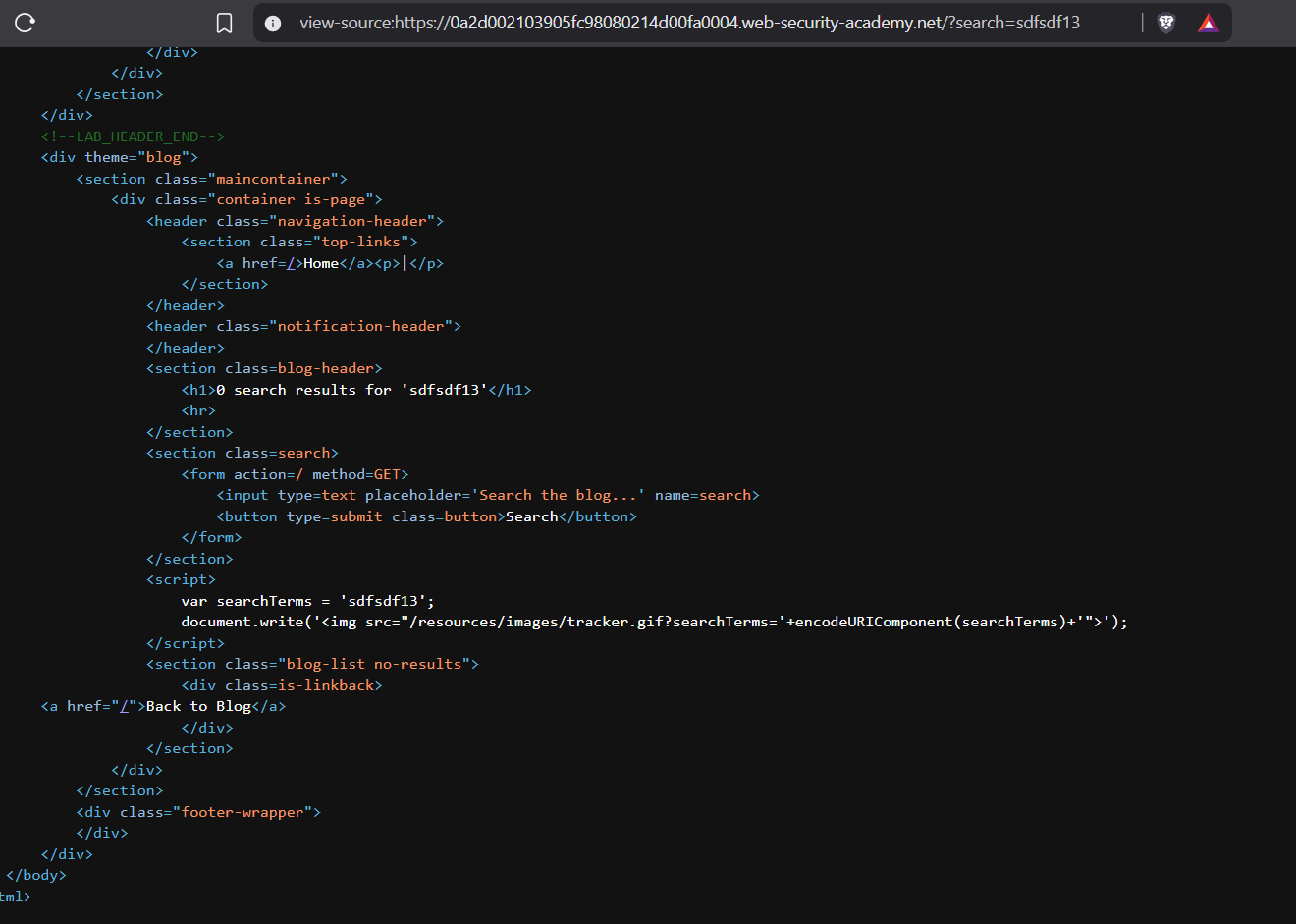
Task: Click the 'Back to Blog' text
Action: pyautogui.click(x=198, y=706)
